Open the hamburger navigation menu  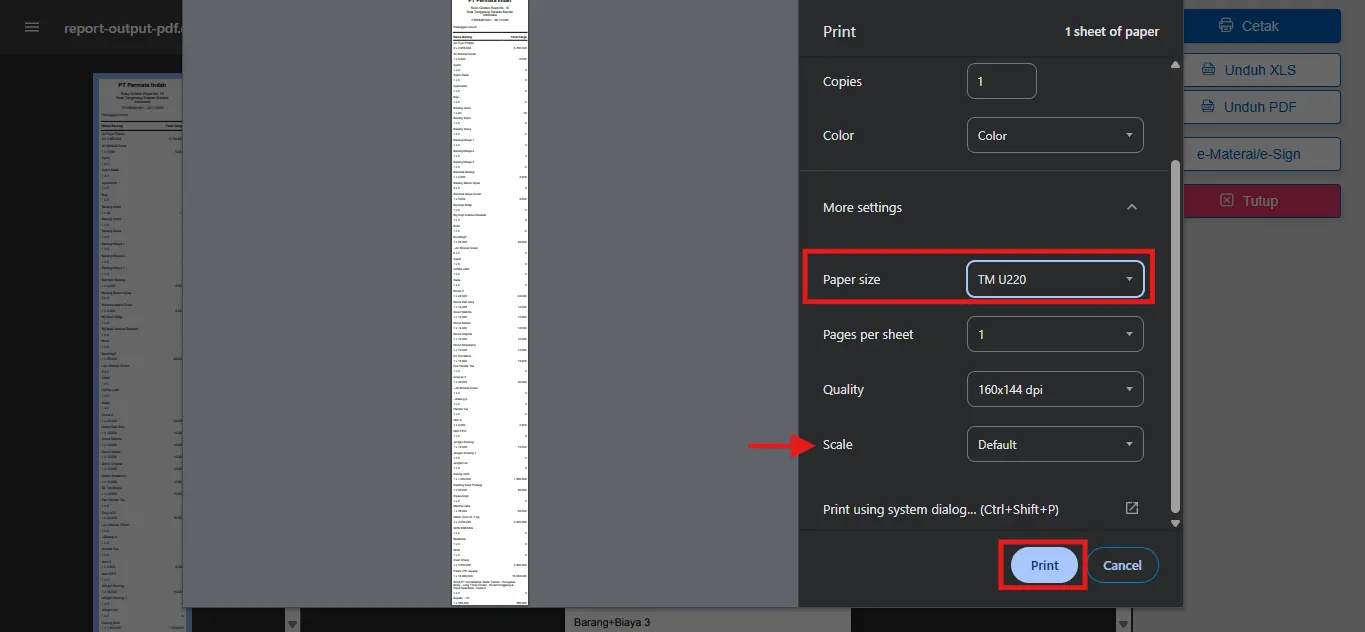tap(31, 27)
